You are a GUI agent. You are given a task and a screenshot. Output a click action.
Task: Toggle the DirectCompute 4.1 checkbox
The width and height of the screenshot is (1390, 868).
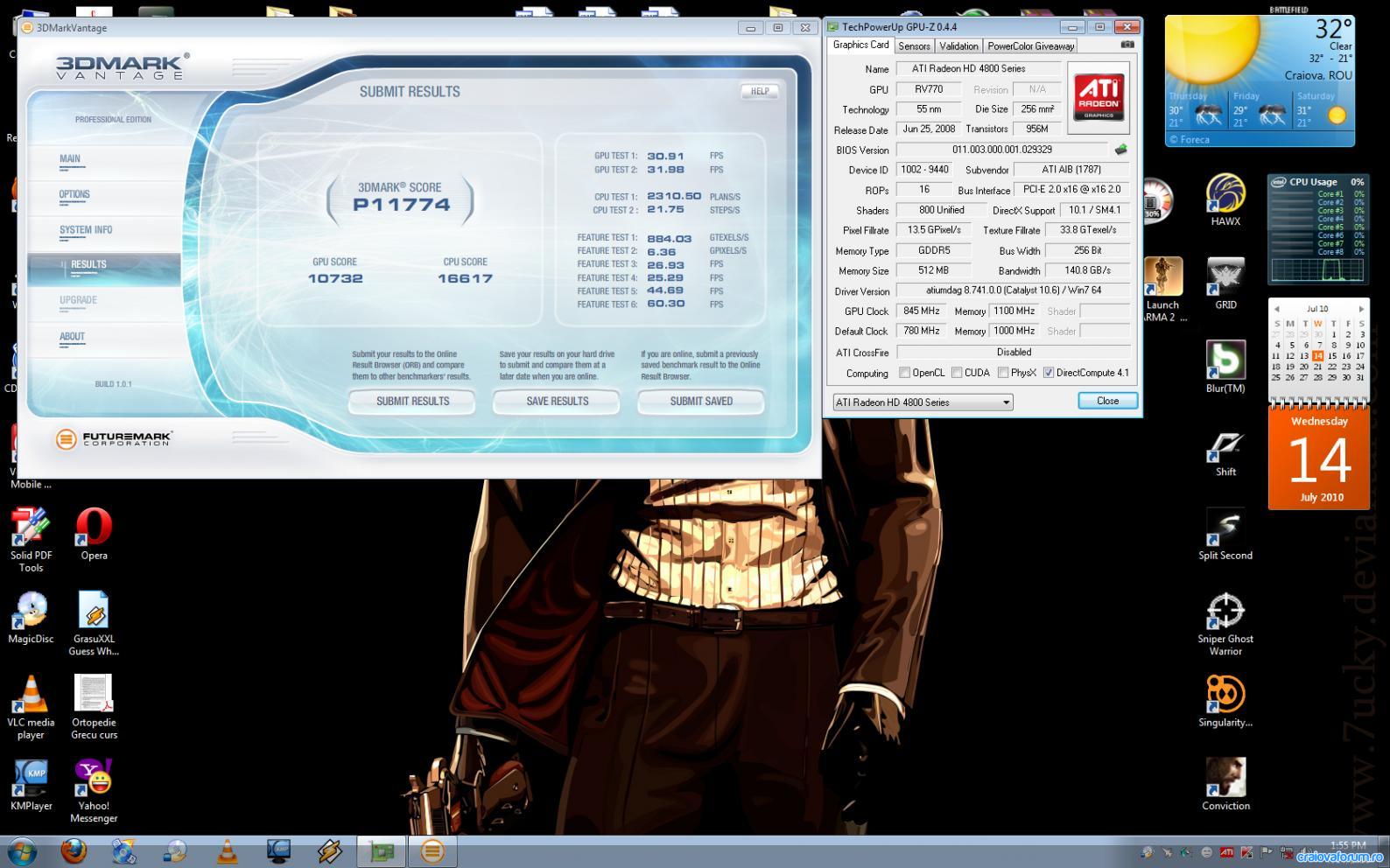[x=1048, y=373]
